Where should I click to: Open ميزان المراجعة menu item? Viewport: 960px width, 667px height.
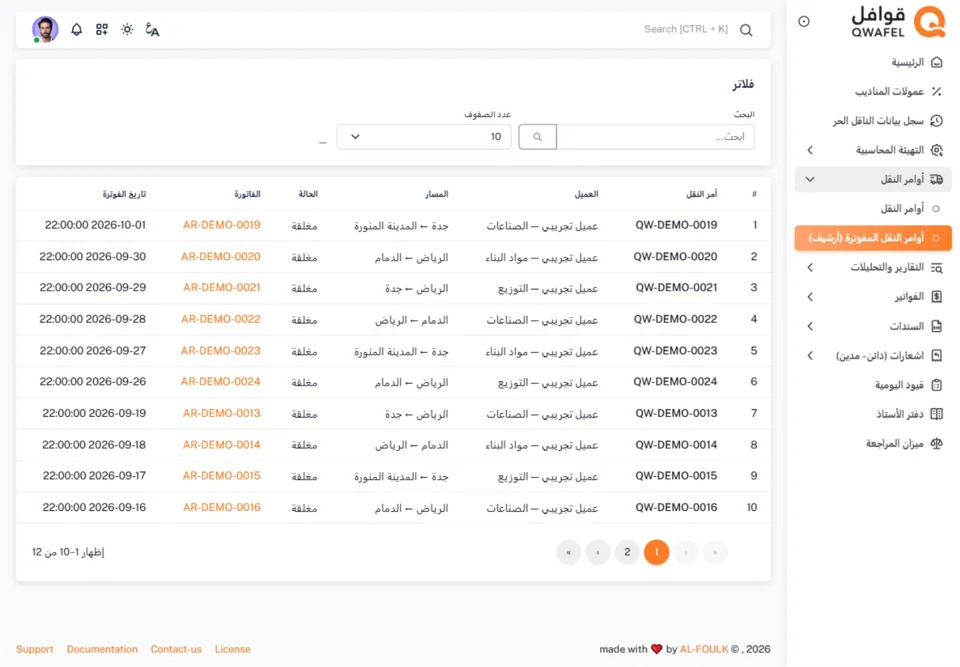(873, 443)
